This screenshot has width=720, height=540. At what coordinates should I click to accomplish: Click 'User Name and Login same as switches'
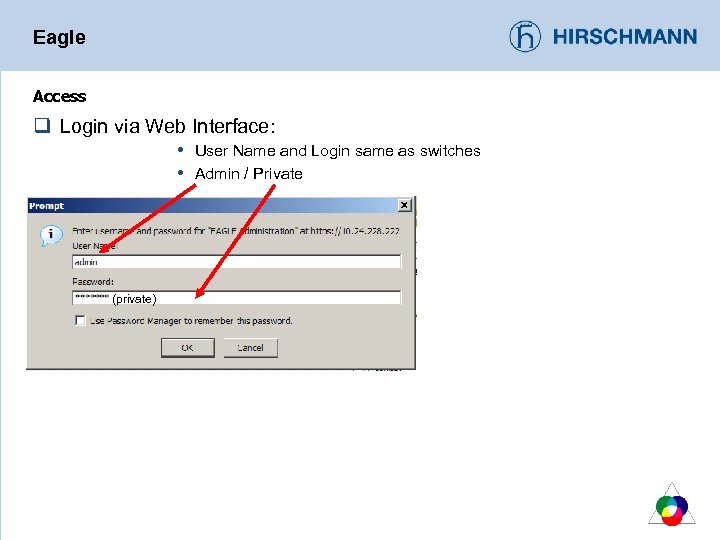coord(338,151)
